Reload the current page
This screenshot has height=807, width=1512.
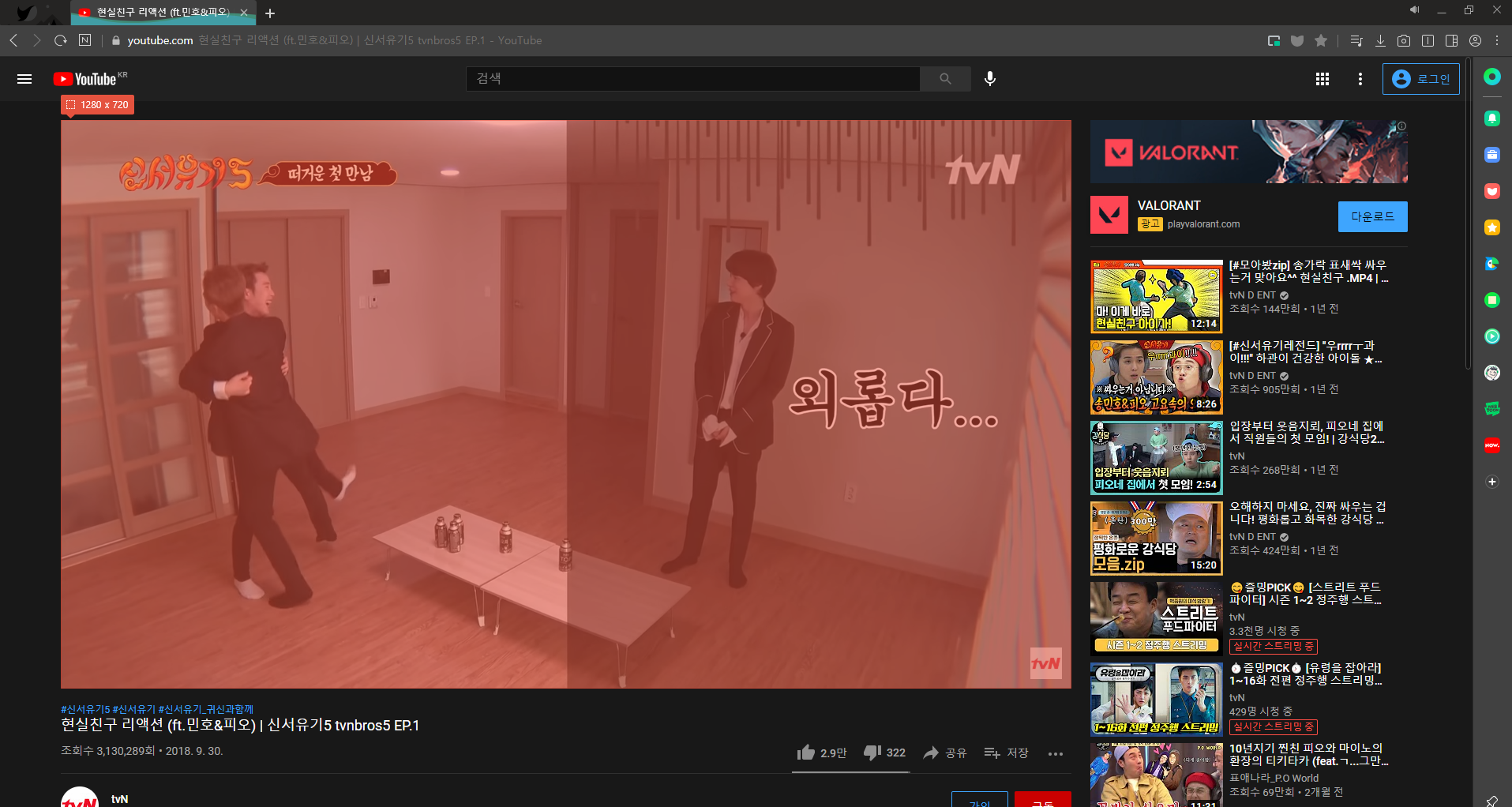61,40
